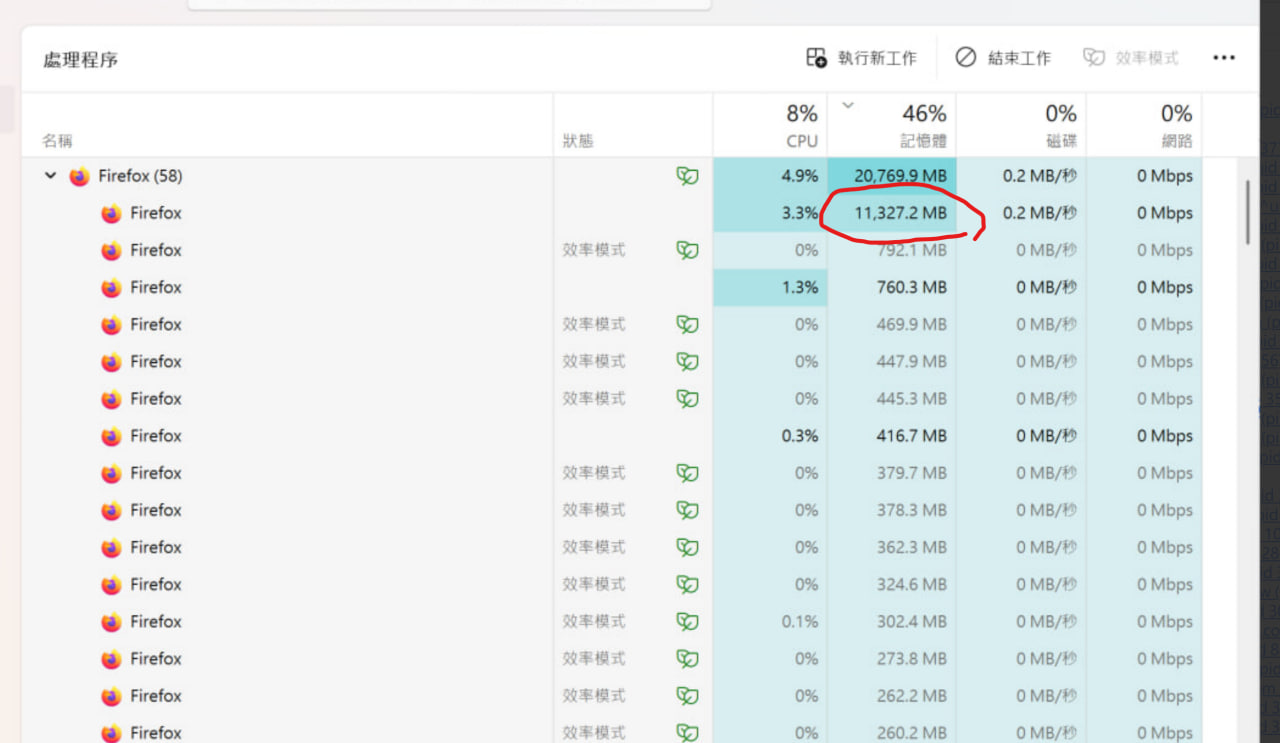Viewport: 1280px width, 743px height.
Task: Click Firefox icon of the 324.6 MB process
Action: (111, 585)
